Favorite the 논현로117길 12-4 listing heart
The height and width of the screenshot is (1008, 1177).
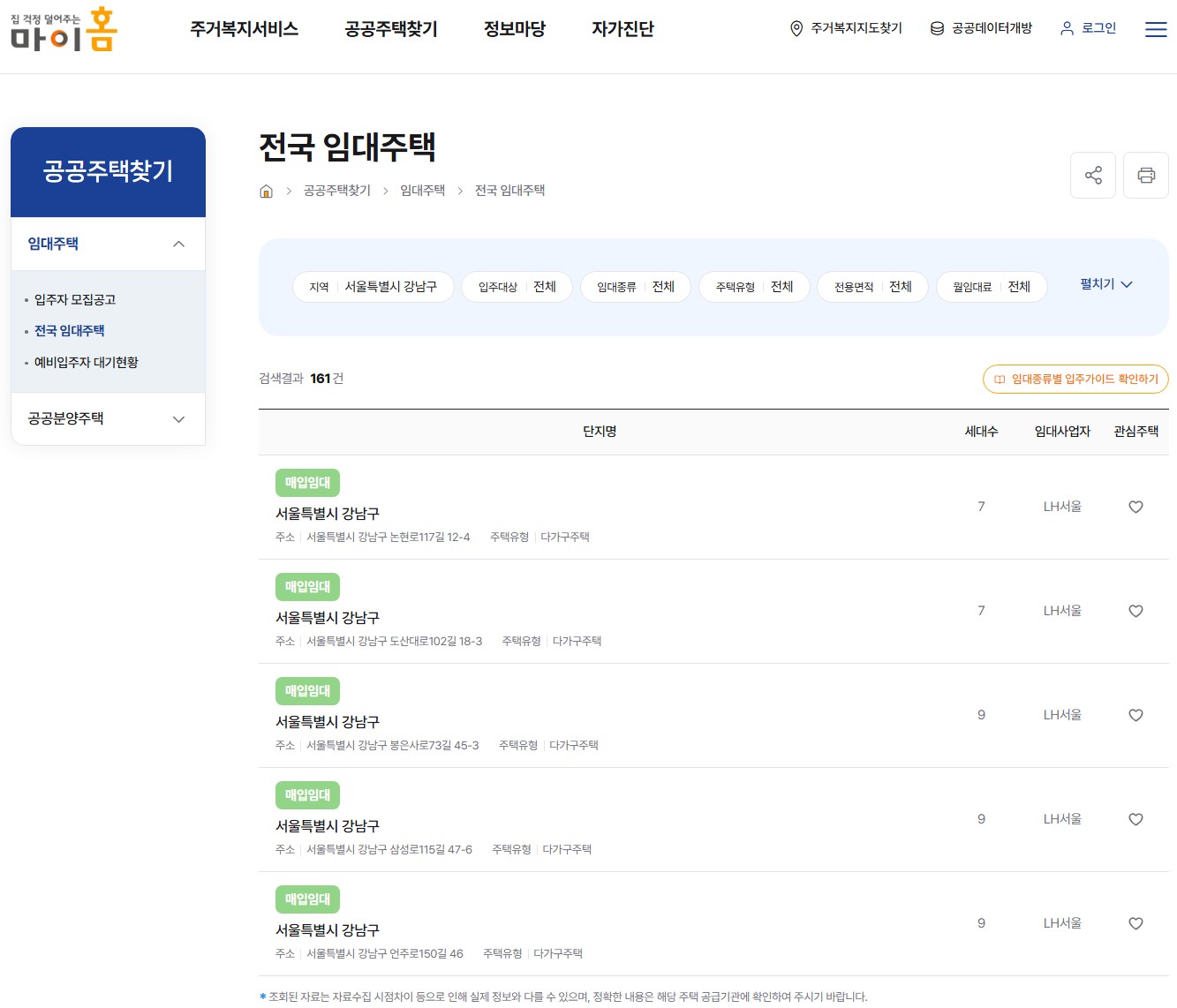(1136, 507)
